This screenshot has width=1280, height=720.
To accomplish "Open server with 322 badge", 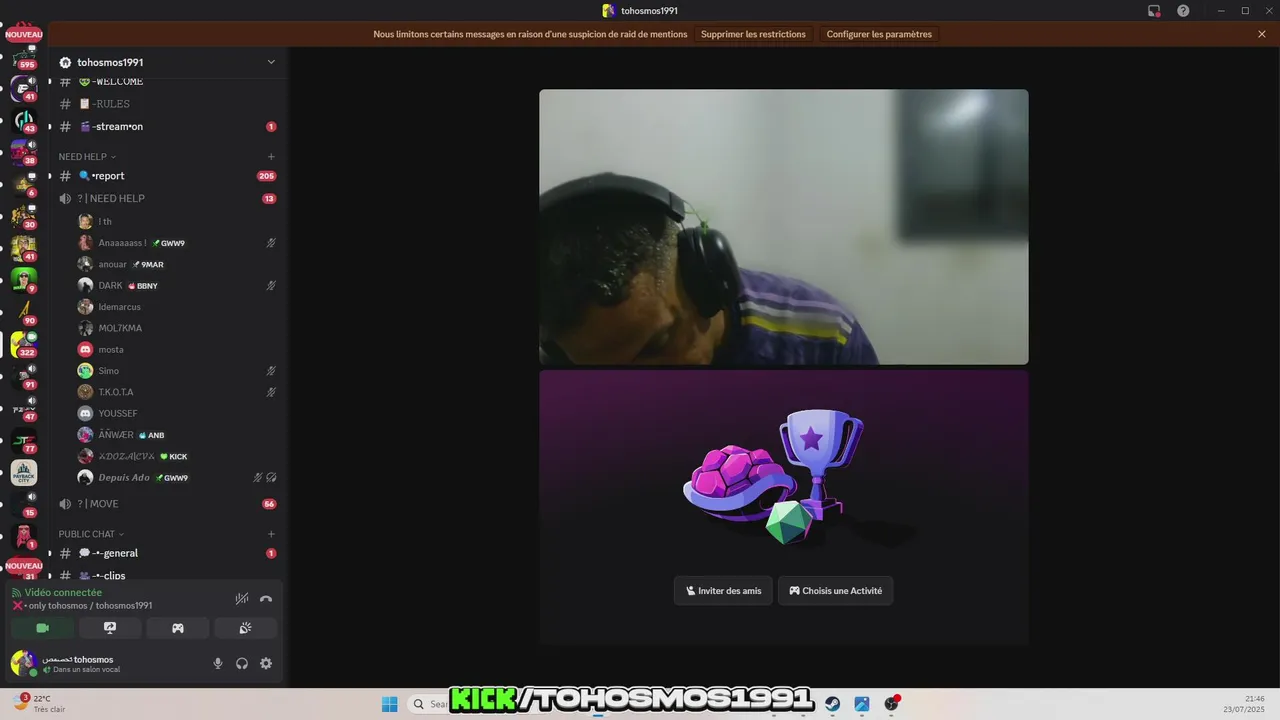I will pos(24,344).
